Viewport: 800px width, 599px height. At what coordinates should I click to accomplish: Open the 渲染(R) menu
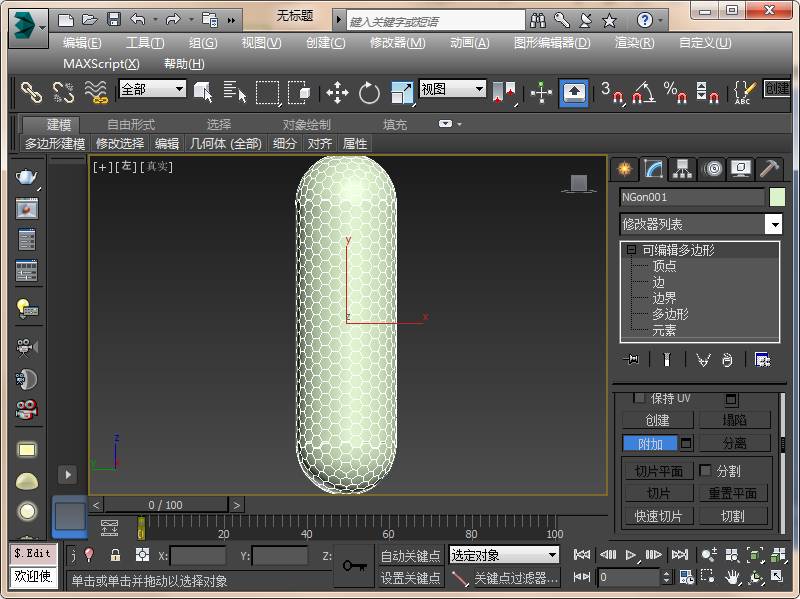(x=634, y=43)
